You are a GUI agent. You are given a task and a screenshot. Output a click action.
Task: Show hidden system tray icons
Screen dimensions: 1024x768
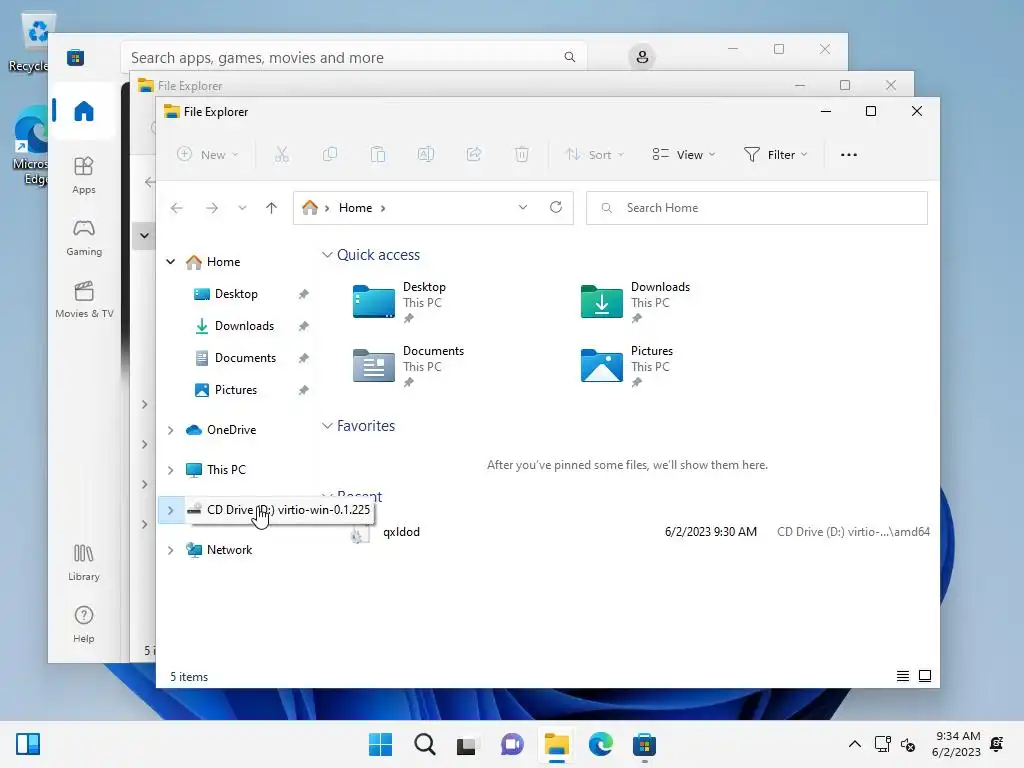coord(854,744)
